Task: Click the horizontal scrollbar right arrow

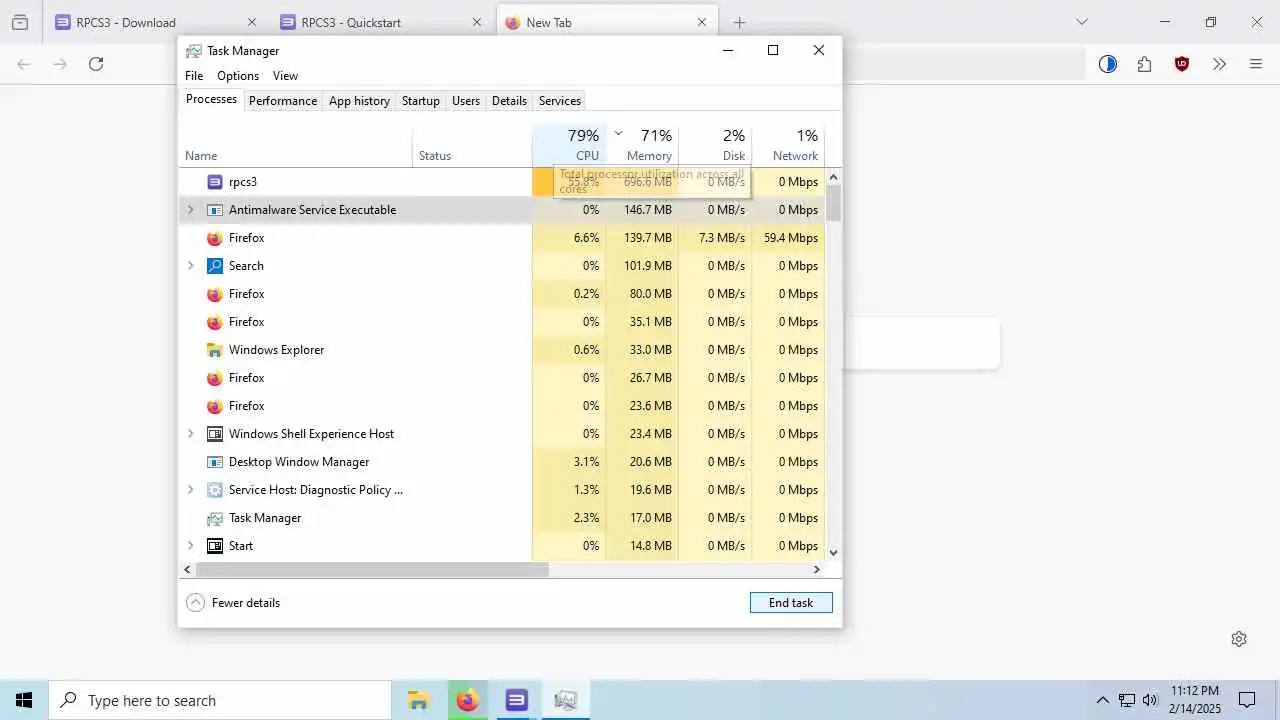Action: 816,569
